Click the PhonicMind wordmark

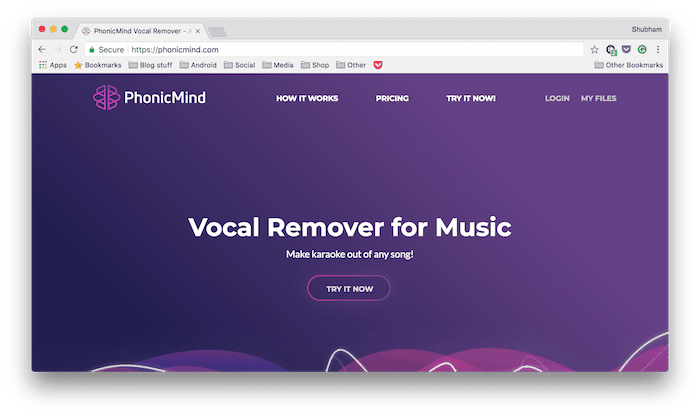pos(165,97)
